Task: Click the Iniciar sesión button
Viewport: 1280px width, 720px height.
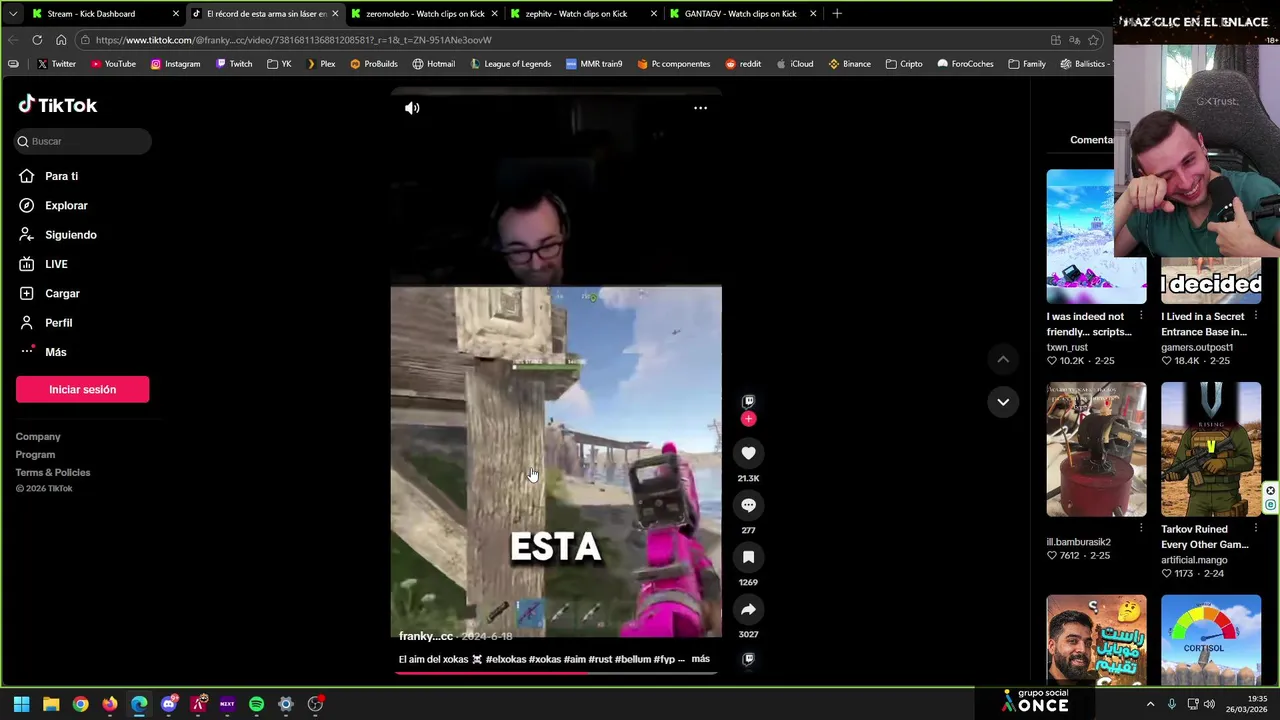Action: (x=82, y=389)
